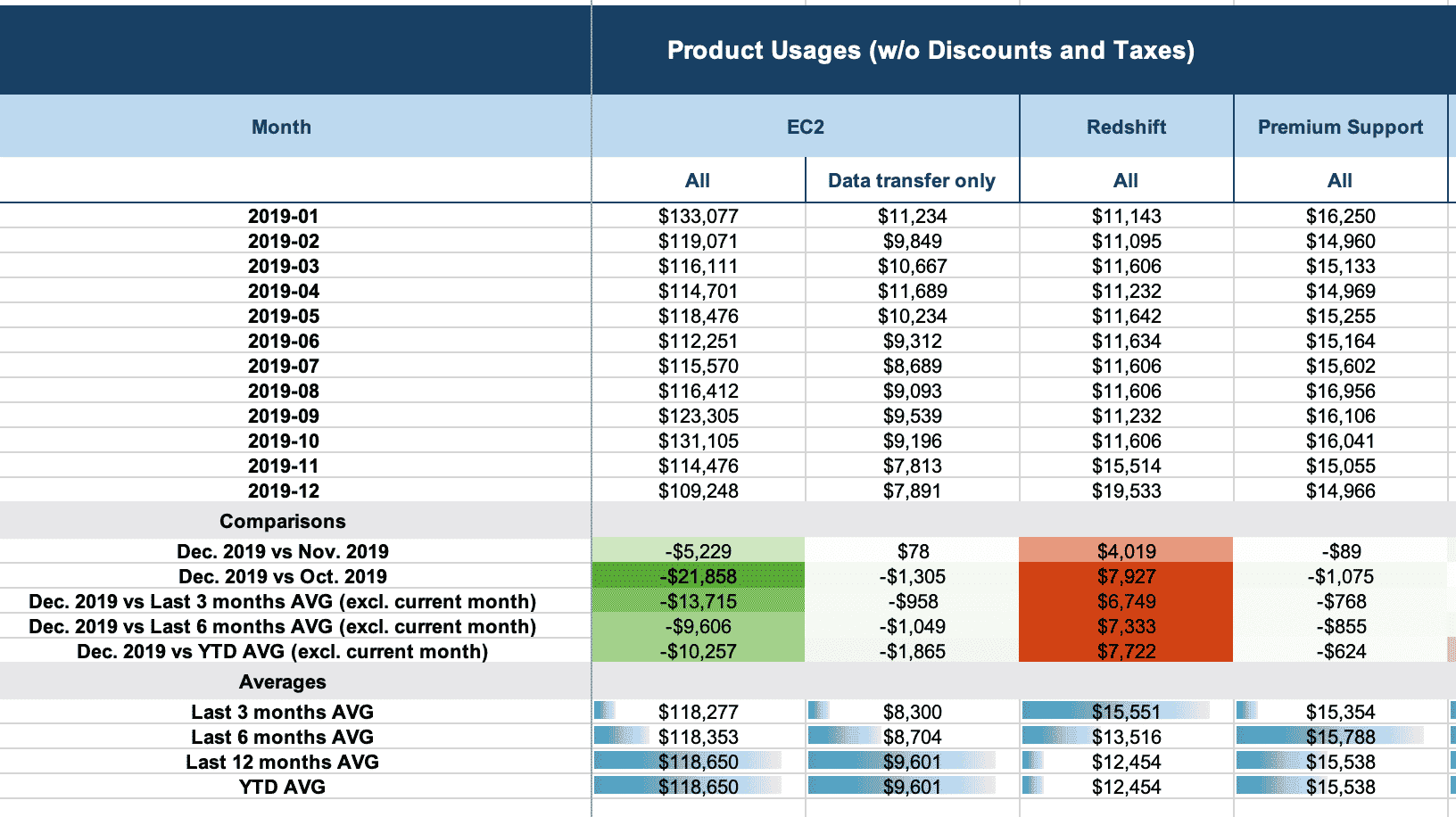Select Premium Support value $14,966
This screenshot has width=1456, height=817.
1341,491
